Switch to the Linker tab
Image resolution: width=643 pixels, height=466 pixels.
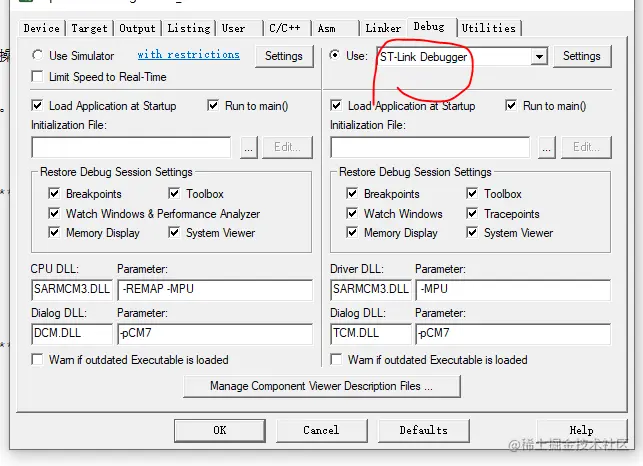point(383,28)
